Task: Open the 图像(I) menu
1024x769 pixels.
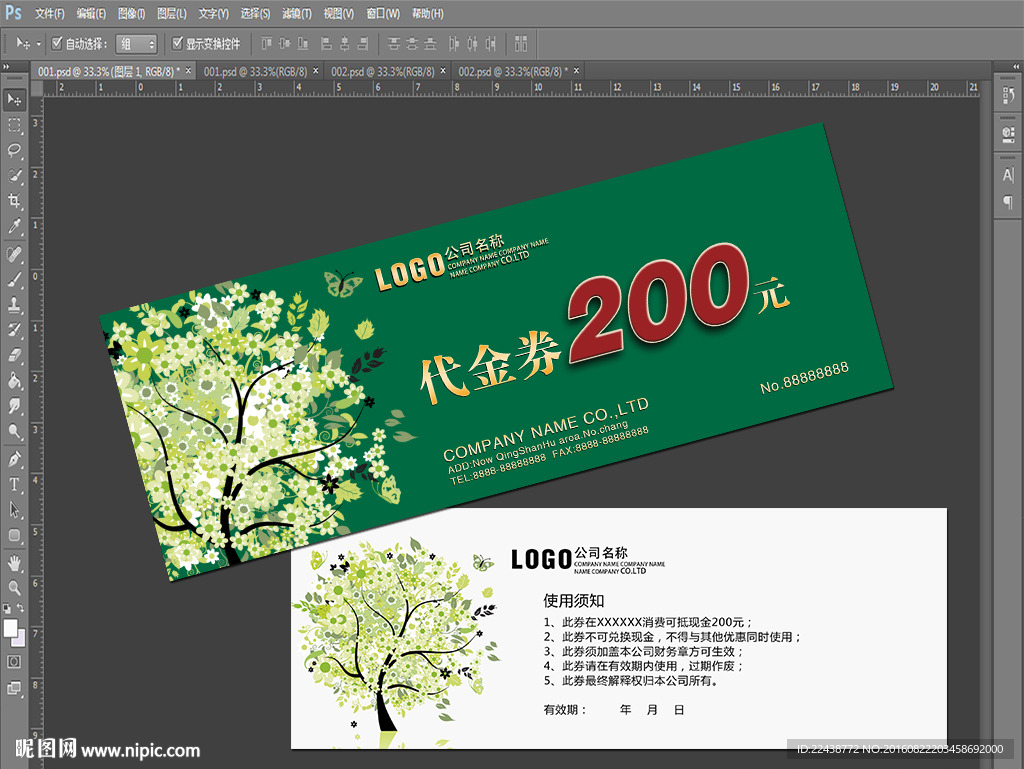Action: 131,13
